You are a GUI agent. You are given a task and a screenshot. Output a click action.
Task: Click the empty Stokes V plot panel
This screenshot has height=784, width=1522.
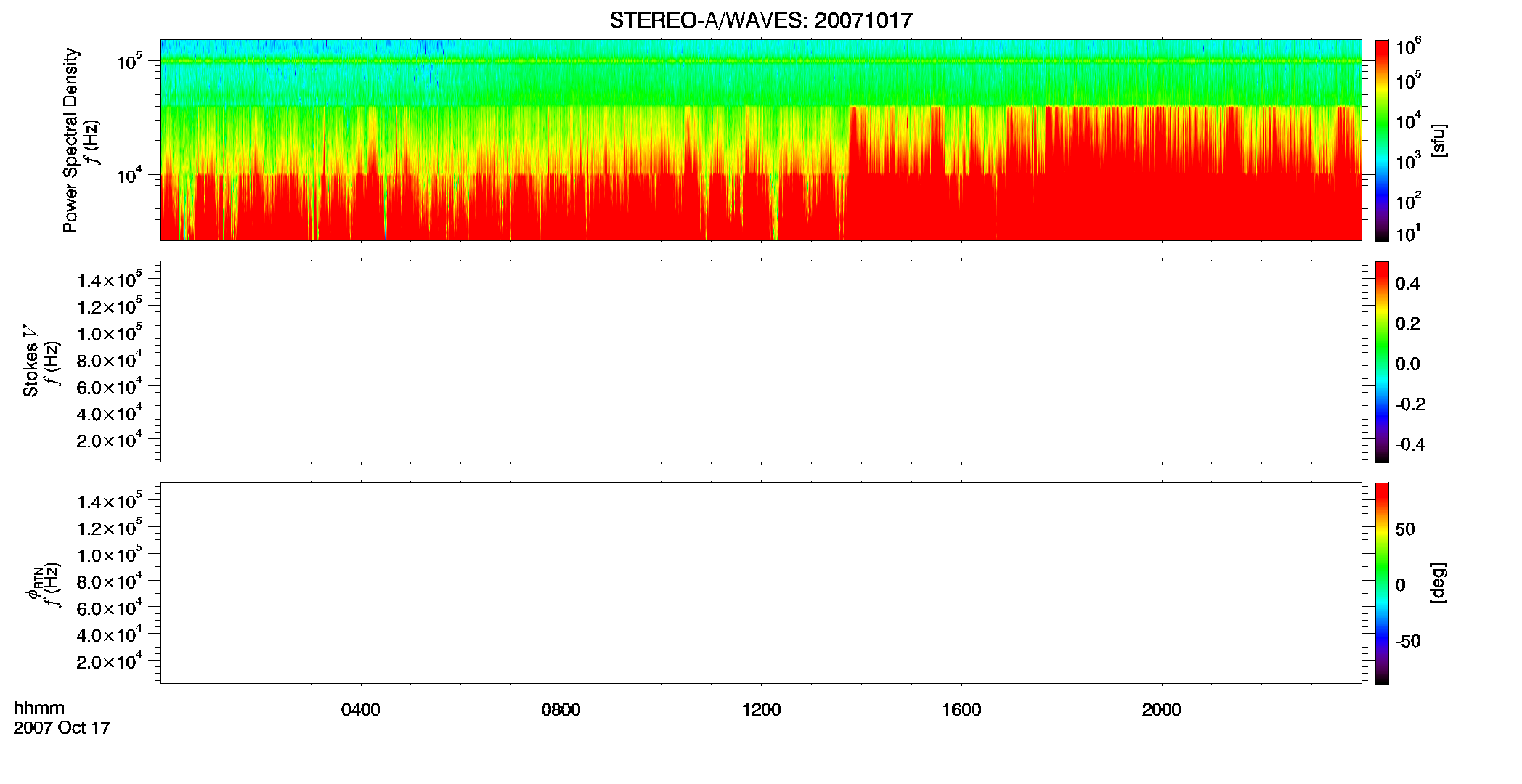tap(761, 362)
